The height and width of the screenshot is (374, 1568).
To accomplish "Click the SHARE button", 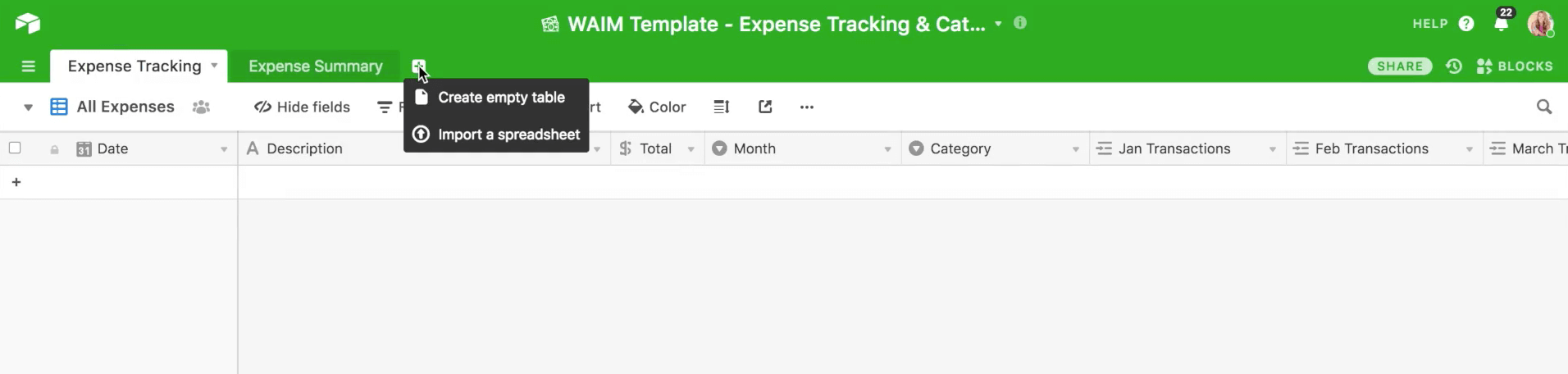I will (1399, 66).
